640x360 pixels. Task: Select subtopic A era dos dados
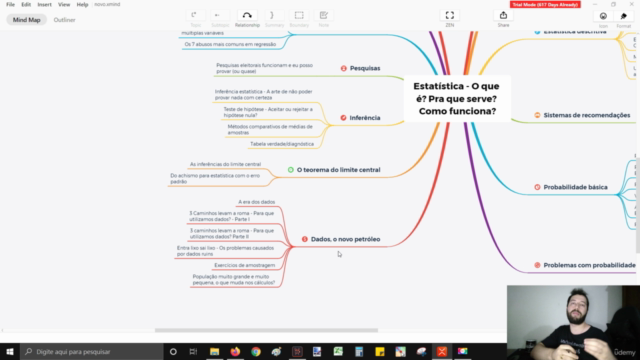[x=256, y=202]
